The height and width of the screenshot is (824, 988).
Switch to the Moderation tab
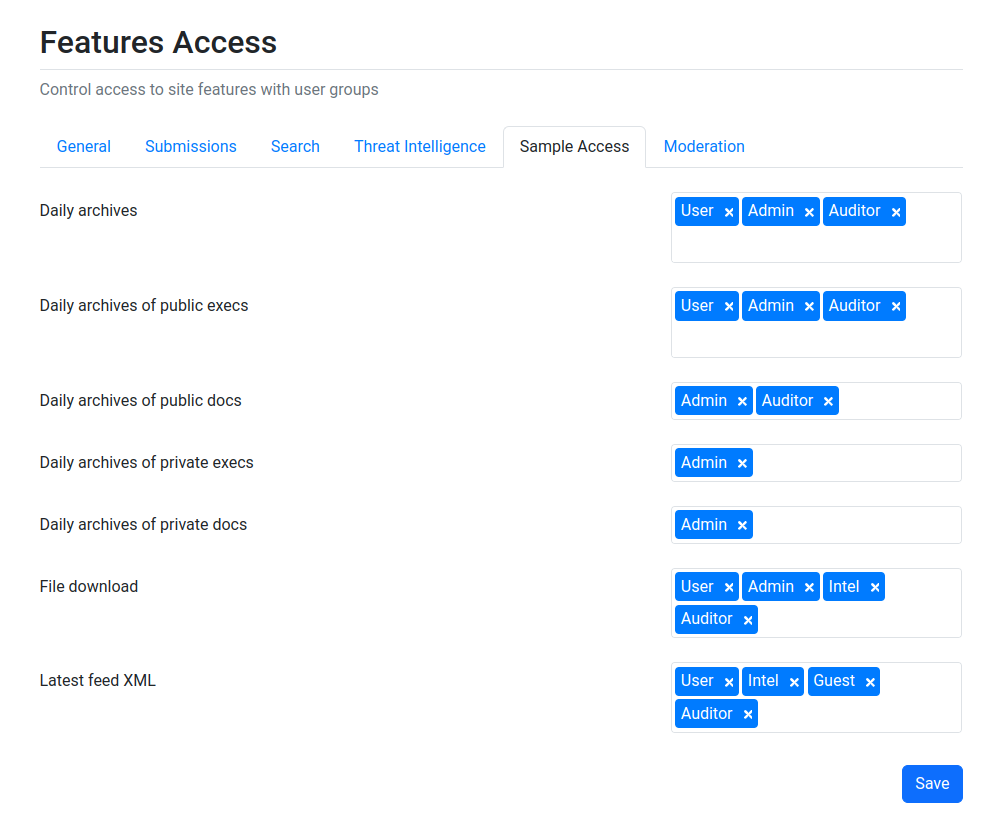(x=704, y=147)
